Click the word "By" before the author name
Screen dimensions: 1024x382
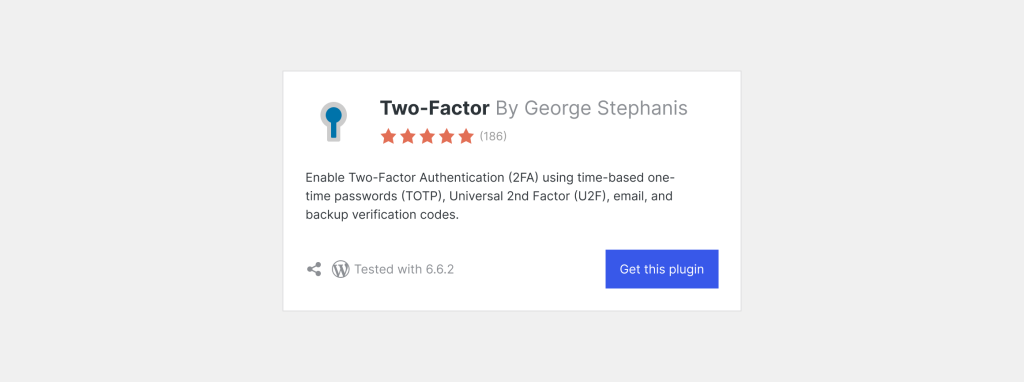coord(507,108)
